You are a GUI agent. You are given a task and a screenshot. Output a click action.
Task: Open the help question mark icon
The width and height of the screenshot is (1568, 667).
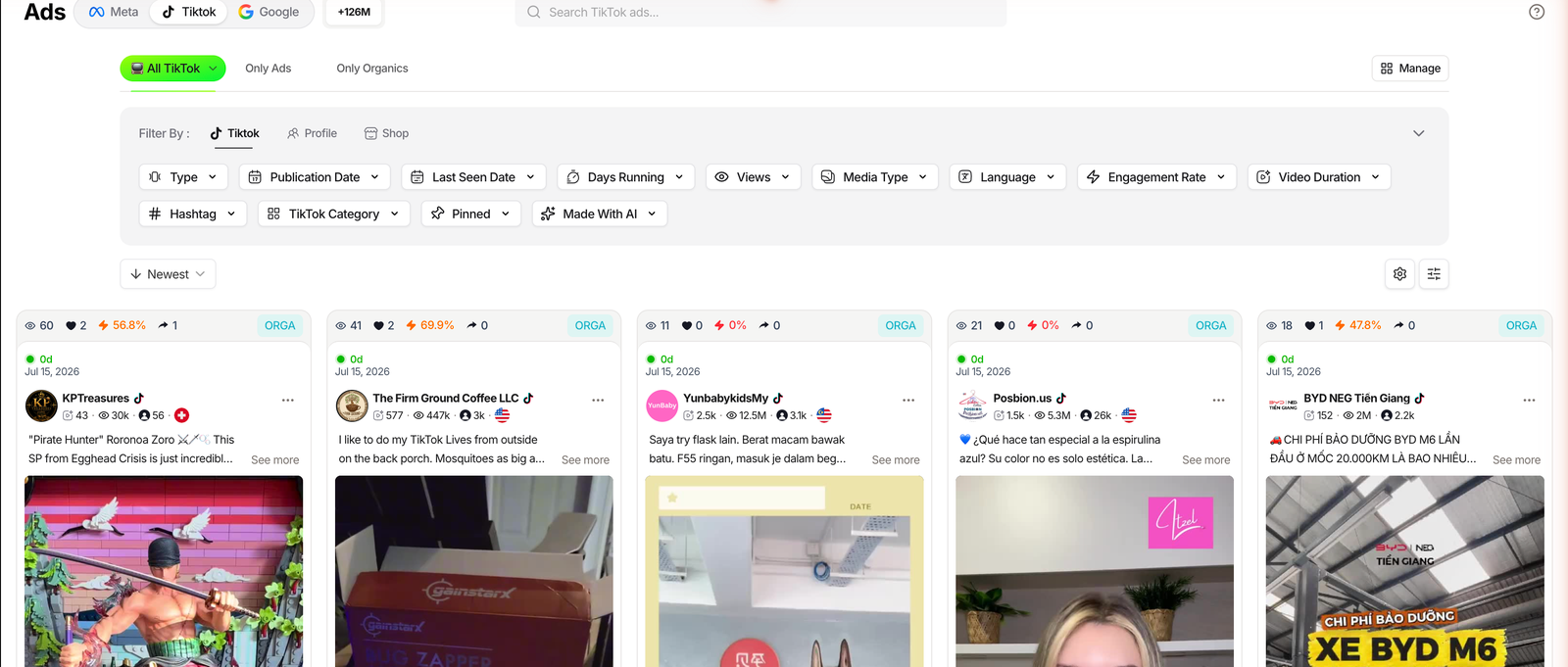coord(1537,12)
